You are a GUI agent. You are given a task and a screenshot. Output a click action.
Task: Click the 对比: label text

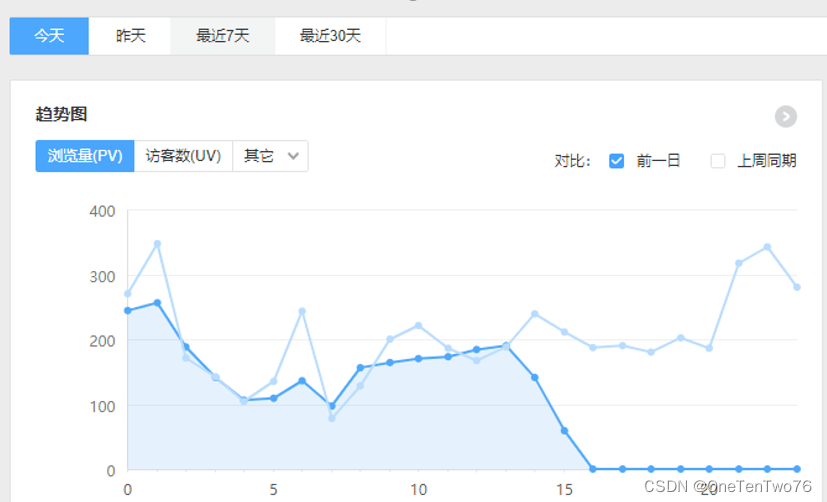point(572,161)
